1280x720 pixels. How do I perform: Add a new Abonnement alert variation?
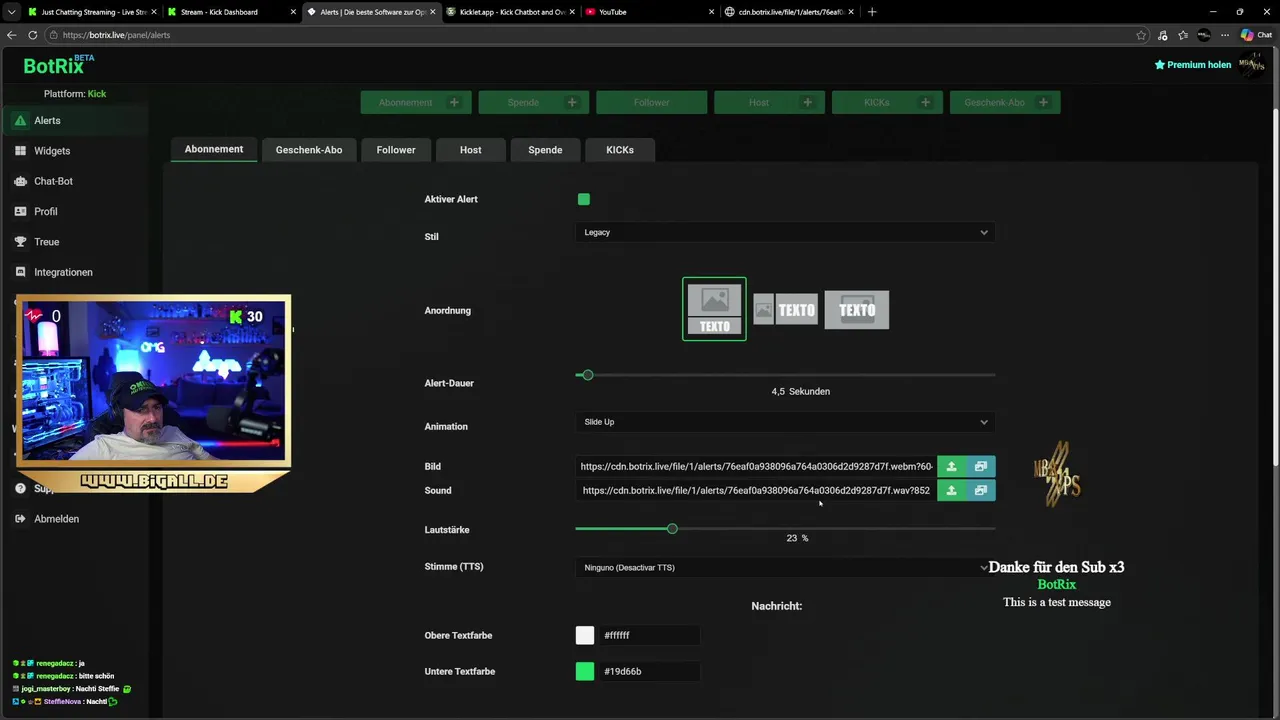(x=454, y=102)
